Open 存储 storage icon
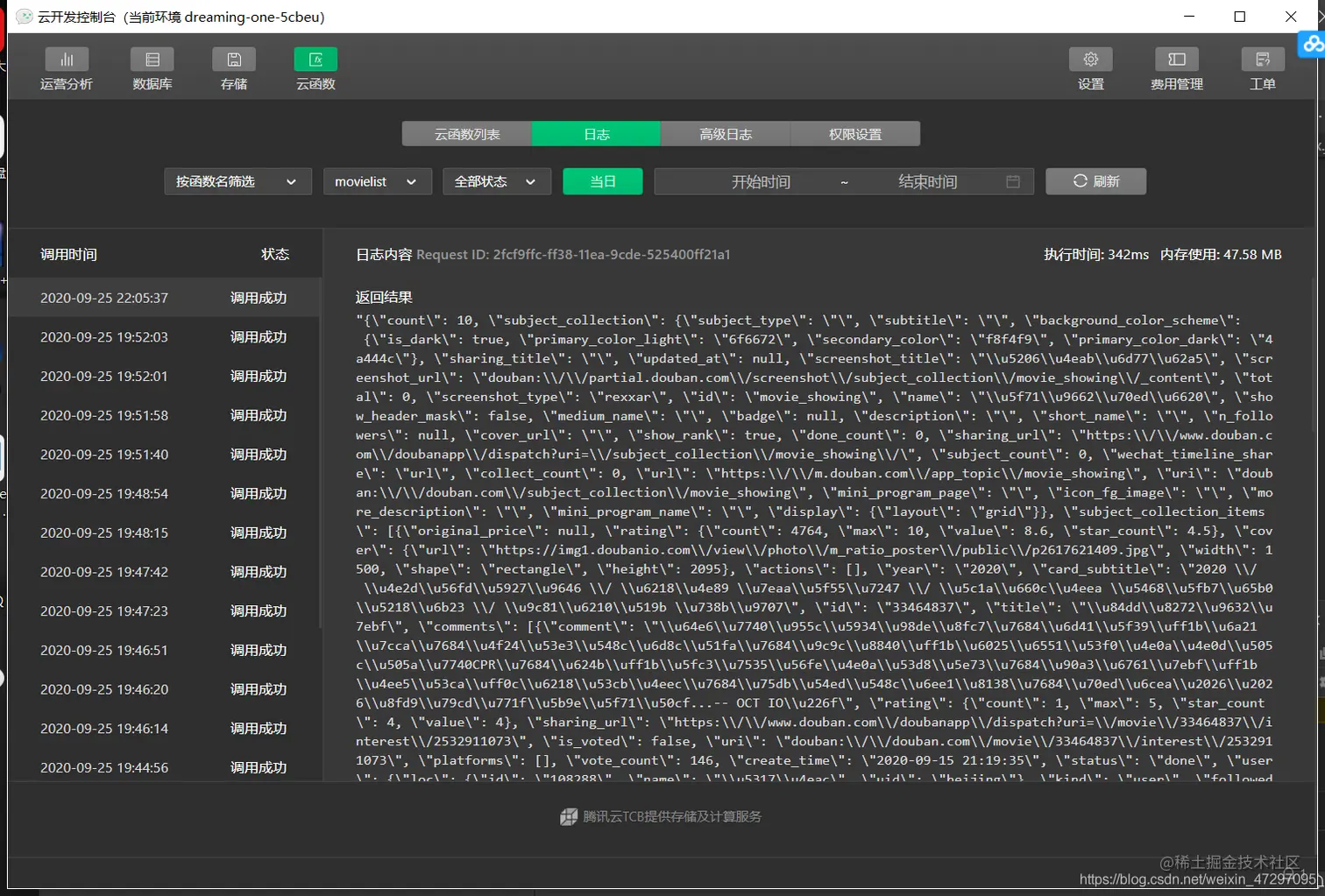1325x896 pixels. 234,60
